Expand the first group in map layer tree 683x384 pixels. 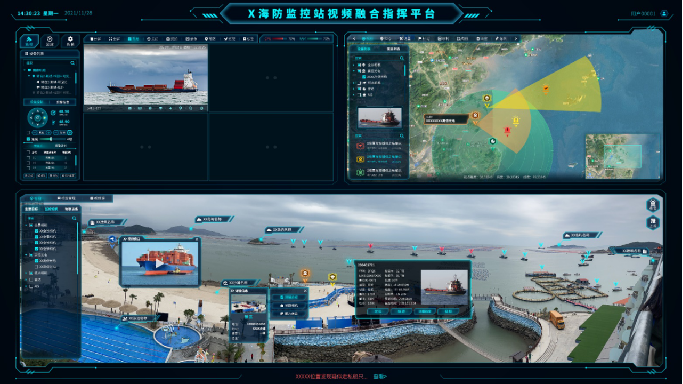point(354,64)
